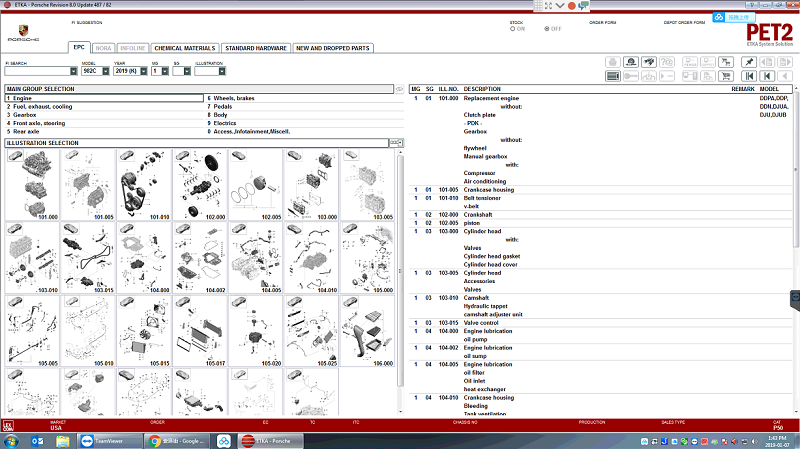Viewport: 800px width, 449px height.
Task: Open illustration thumbnail 102-000 crankshaft
Action: coord(200,185)
